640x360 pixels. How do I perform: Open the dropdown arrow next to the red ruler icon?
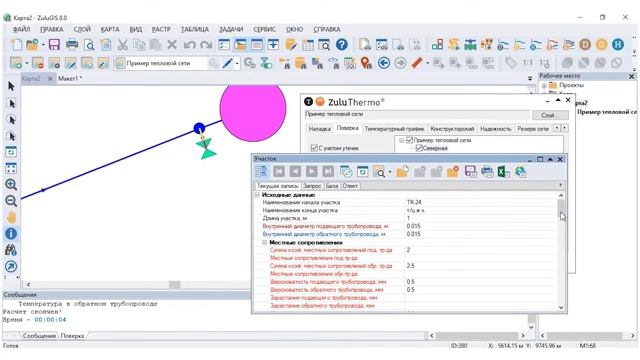pyautogui.click(x=427, y=63)
